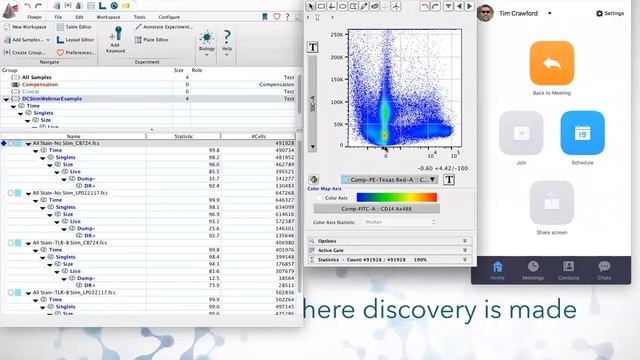The height and width of the screenshot is (360, 640).
Task: Go to previous sample with green left arrow
Action: 460,6
